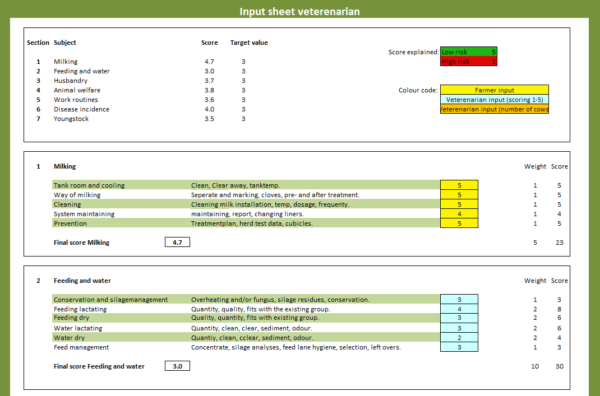This screenshot has width=600, height=396.
Task: Click the Milking section 1 heading
Action: pyautogui.click(x=65, y=166)
